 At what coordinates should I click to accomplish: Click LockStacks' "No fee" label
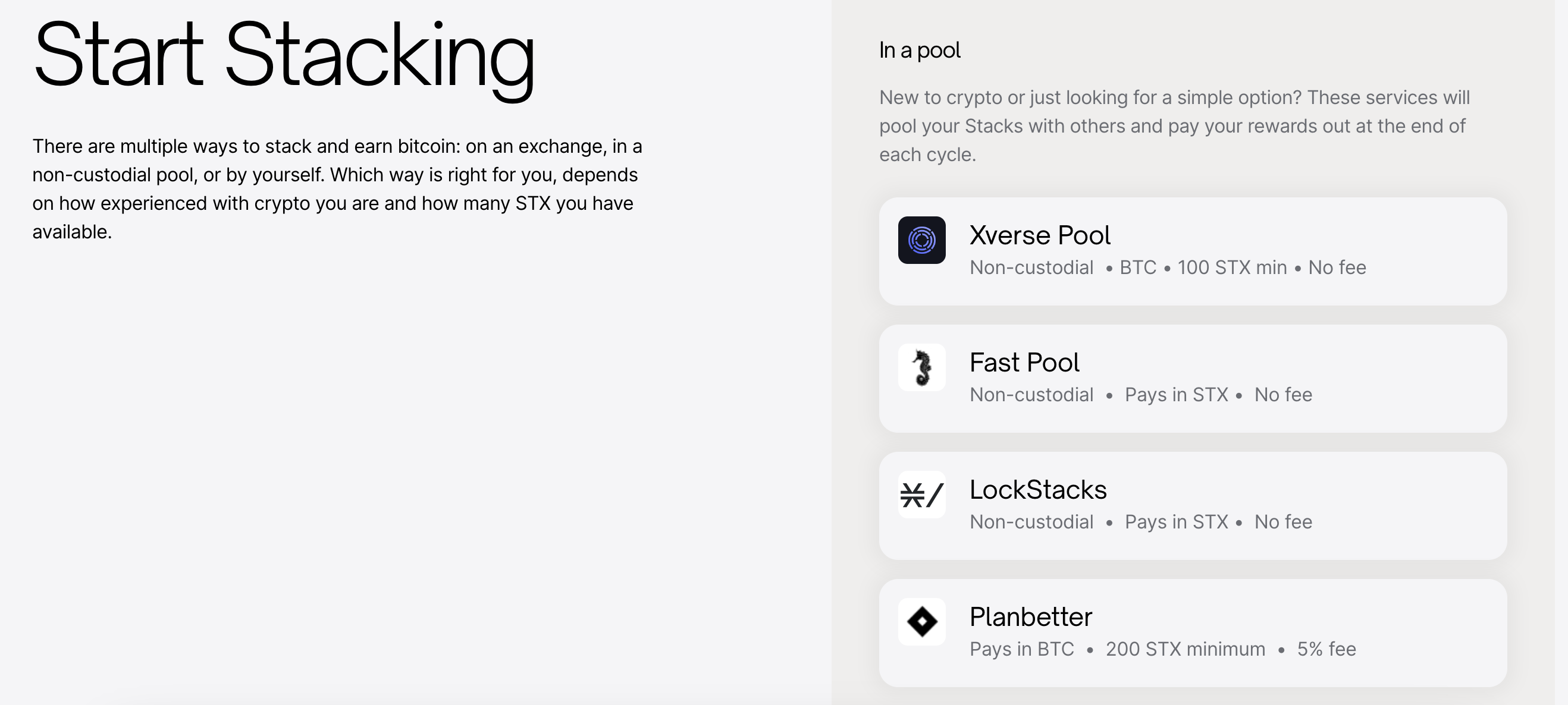click(1283, 522)
